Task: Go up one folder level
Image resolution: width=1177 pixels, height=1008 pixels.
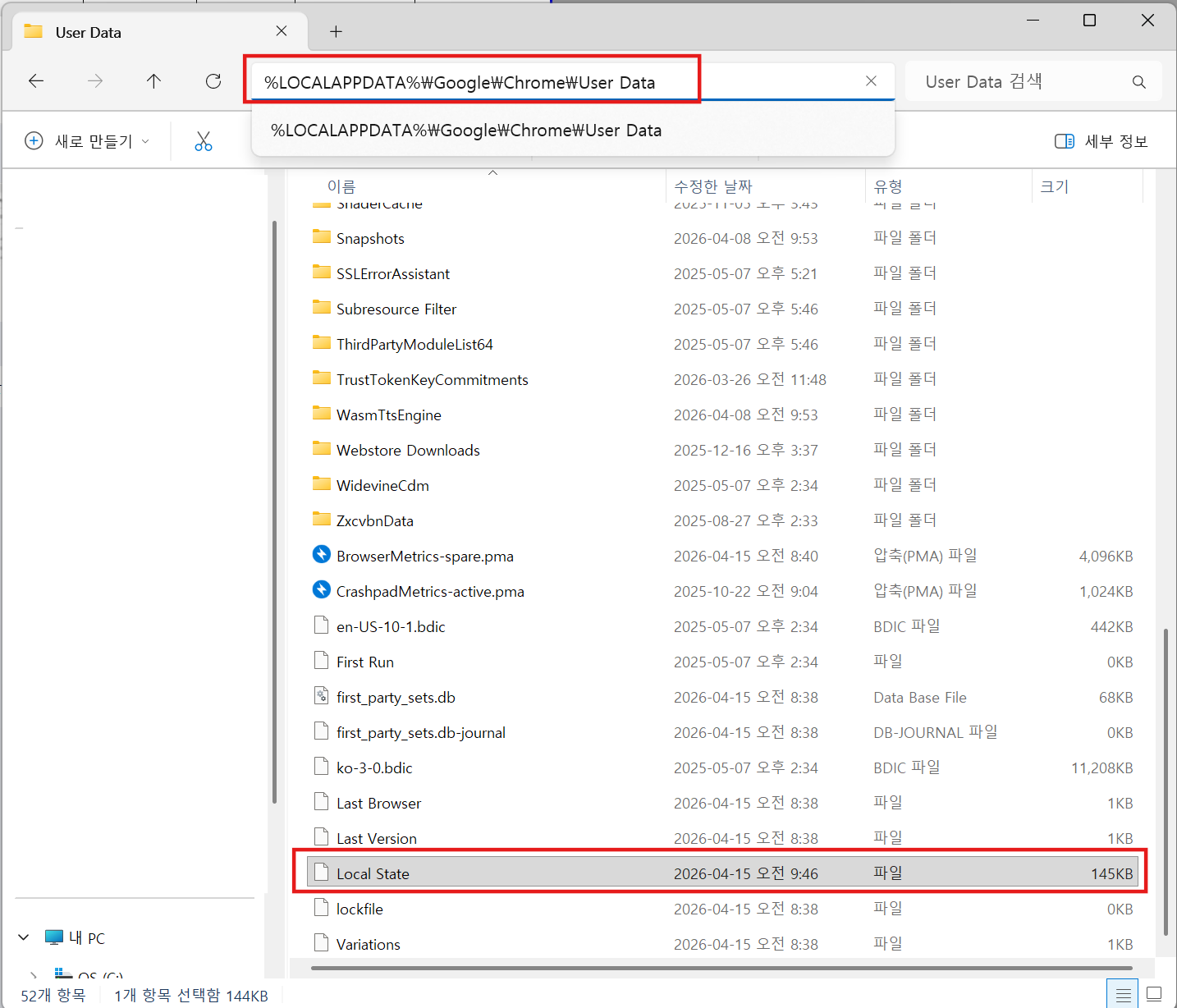Action: (153, 81)
